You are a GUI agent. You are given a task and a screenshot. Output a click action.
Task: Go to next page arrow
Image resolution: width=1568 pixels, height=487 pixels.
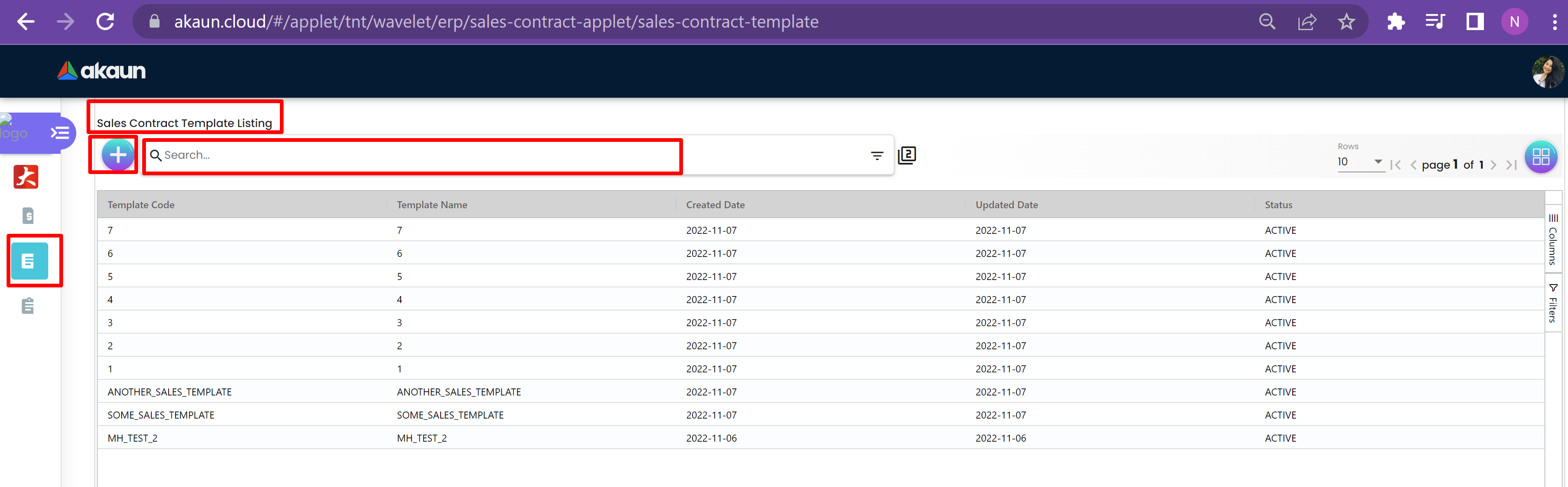(1493, 165)
